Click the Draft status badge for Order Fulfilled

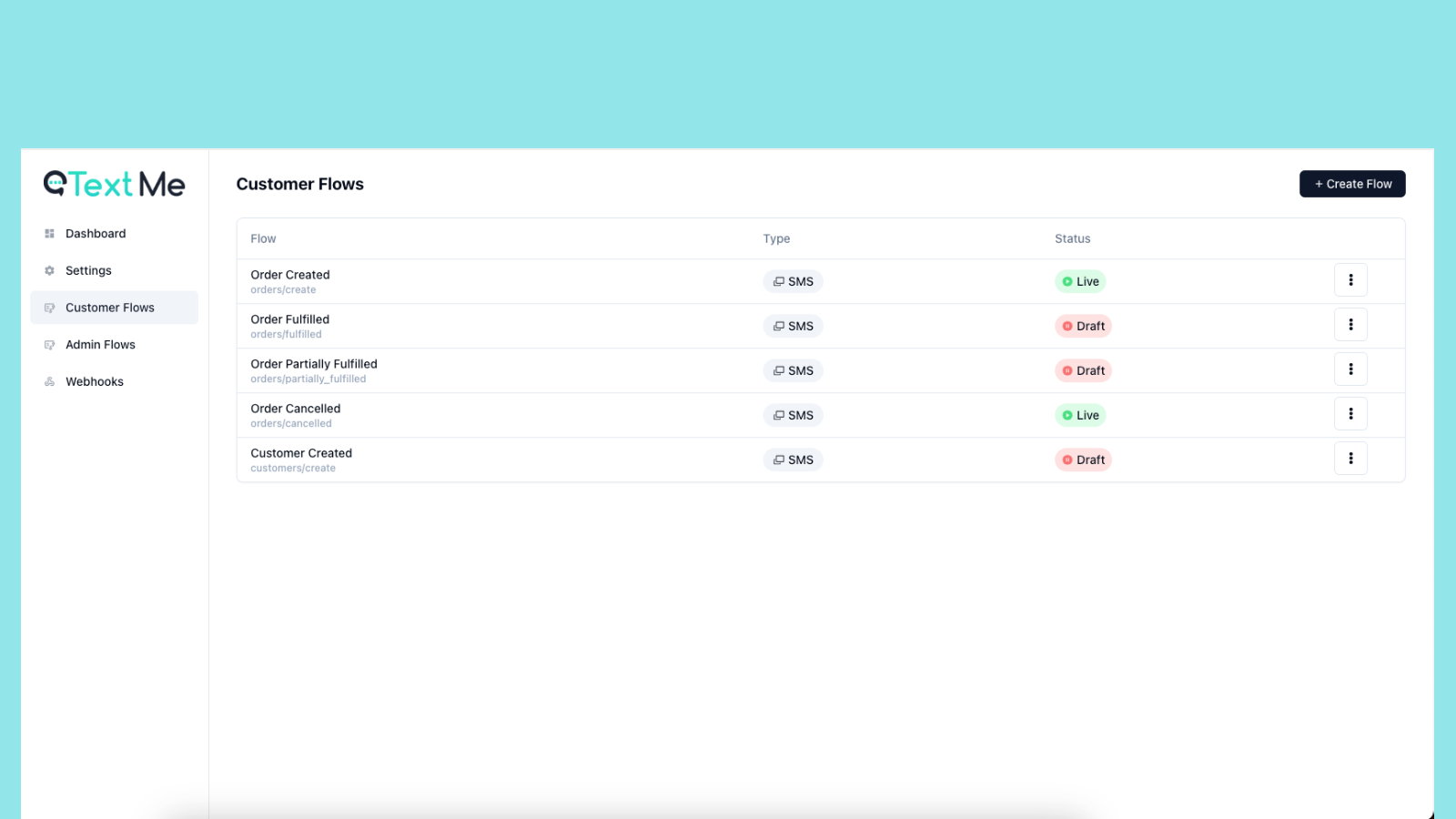coord(1083,326)
